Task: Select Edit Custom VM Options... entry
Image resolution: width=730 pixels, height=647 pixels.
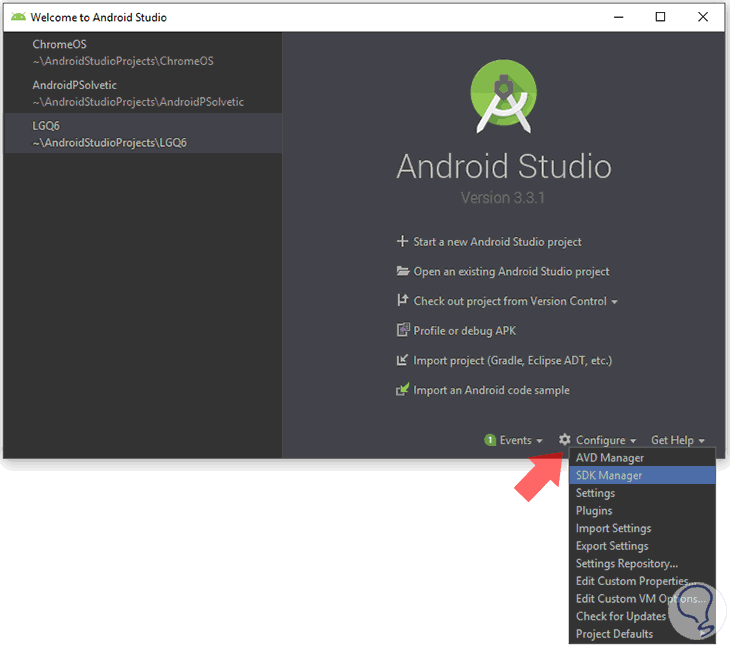Action: click(x=642, y=599)
